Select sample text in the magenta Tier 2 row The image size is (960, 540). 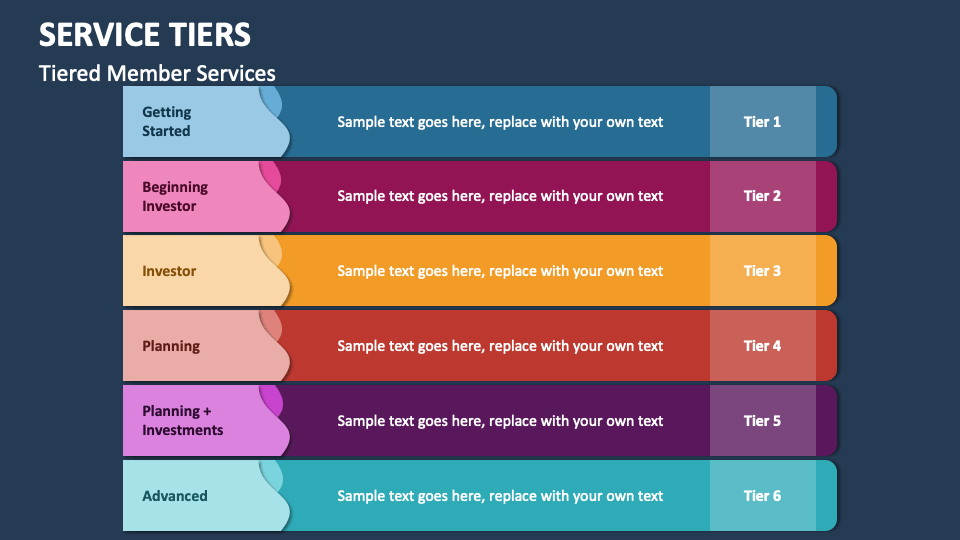pos(500,196)
